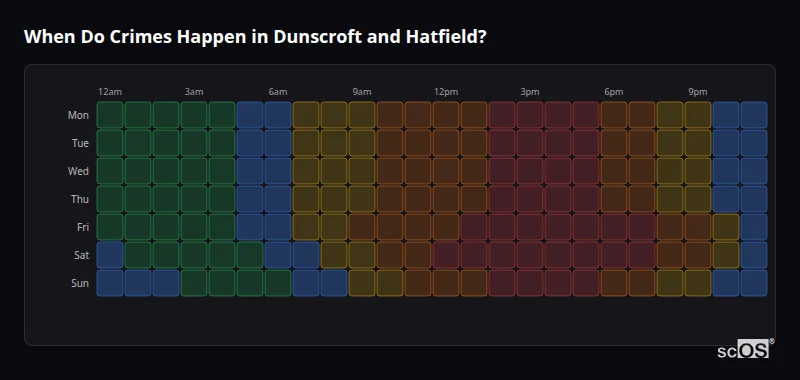The height and width of the screenshot is (380, 800).
Task: Click the 3pm column label
Action: point(530,92)
